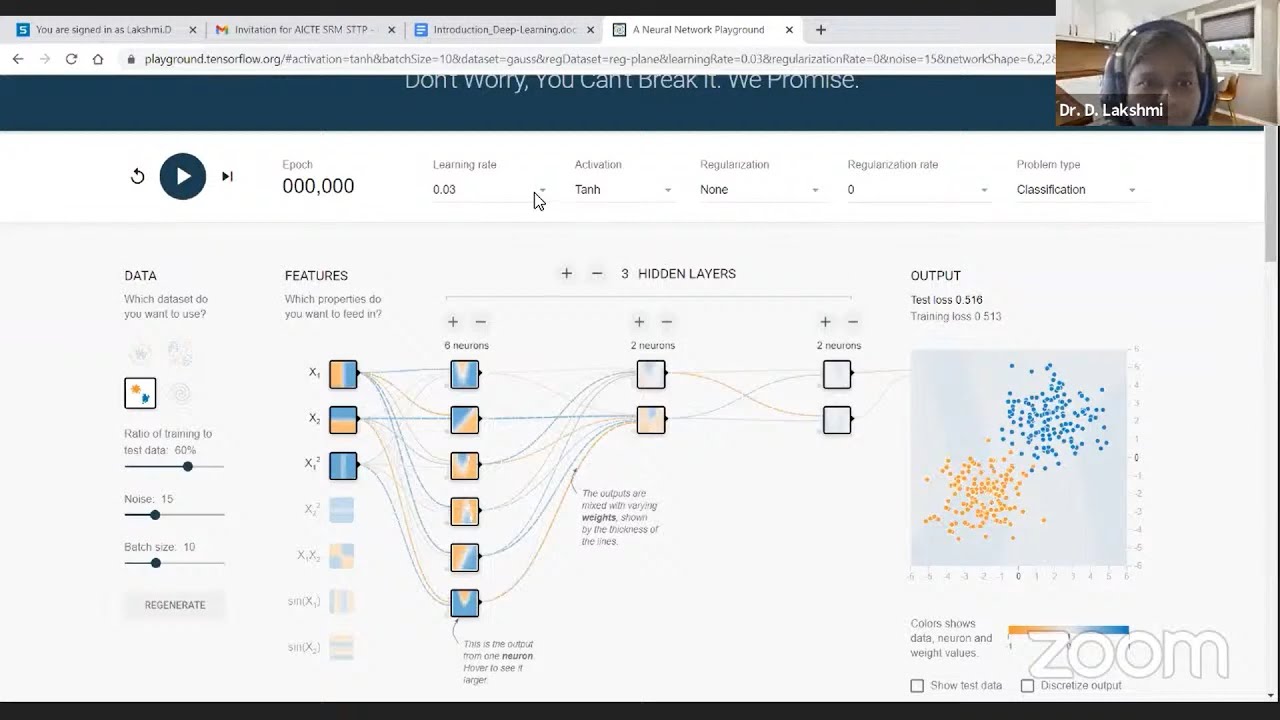
Task: Go forward in browser history
Action: click(45, 59)
